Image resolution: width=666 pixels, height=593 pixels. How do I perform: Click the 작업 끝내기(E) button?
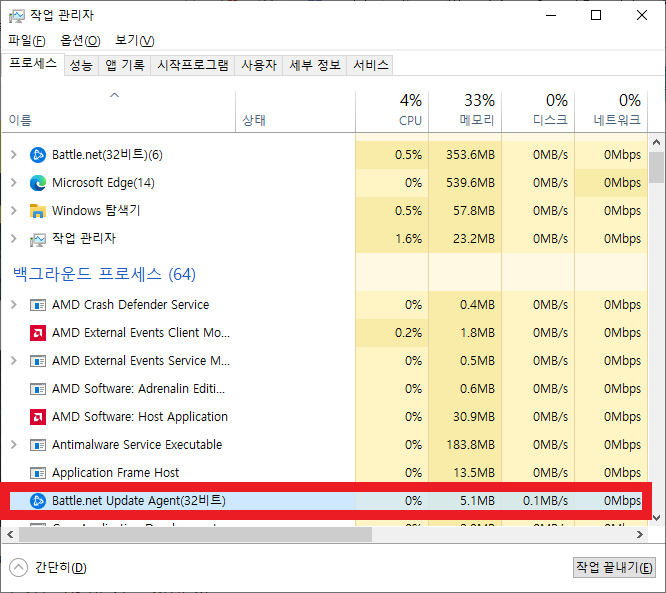coord(614,568)
